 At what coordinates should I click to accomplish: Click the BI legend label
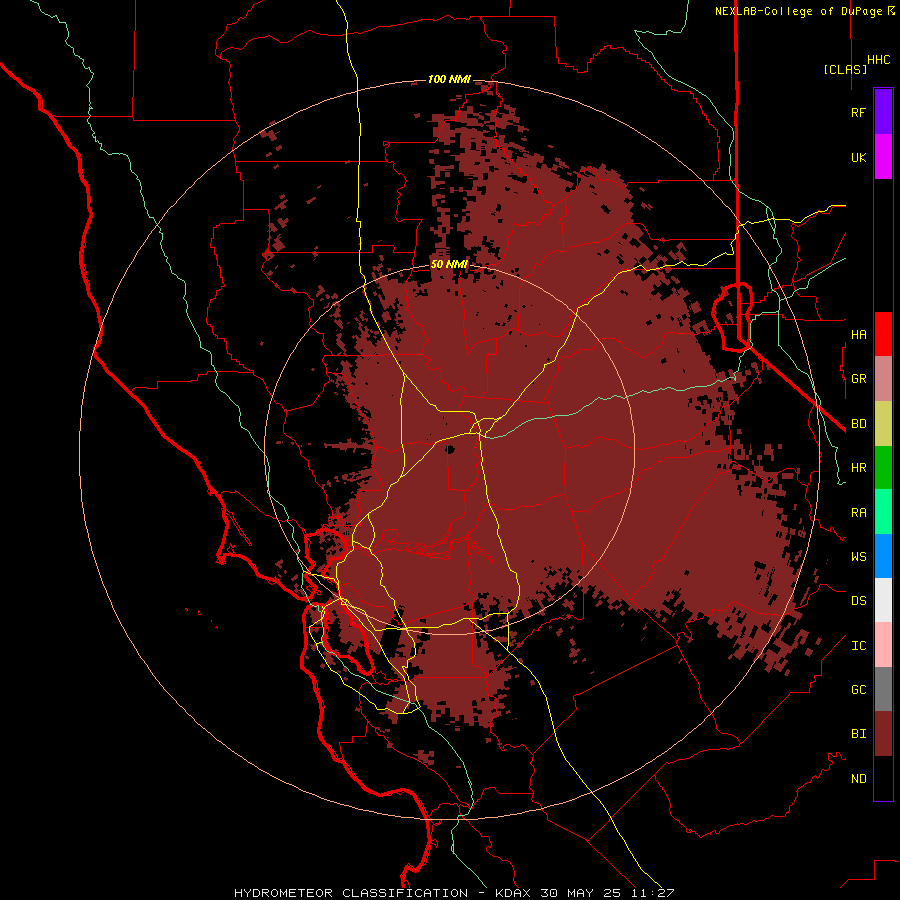pos(859,734)
